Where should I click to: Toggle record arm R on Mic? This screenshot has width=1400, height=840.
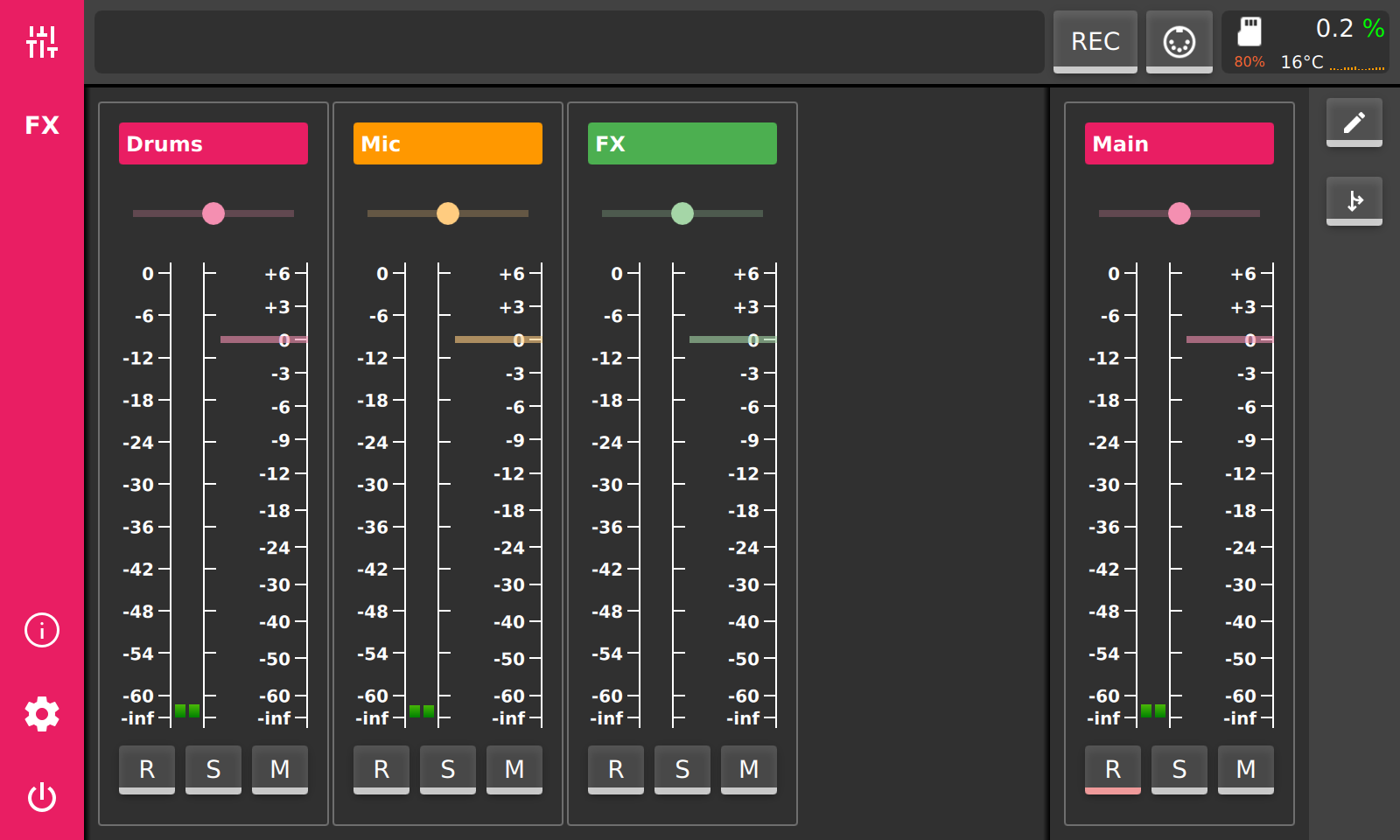tap(381, 770)
